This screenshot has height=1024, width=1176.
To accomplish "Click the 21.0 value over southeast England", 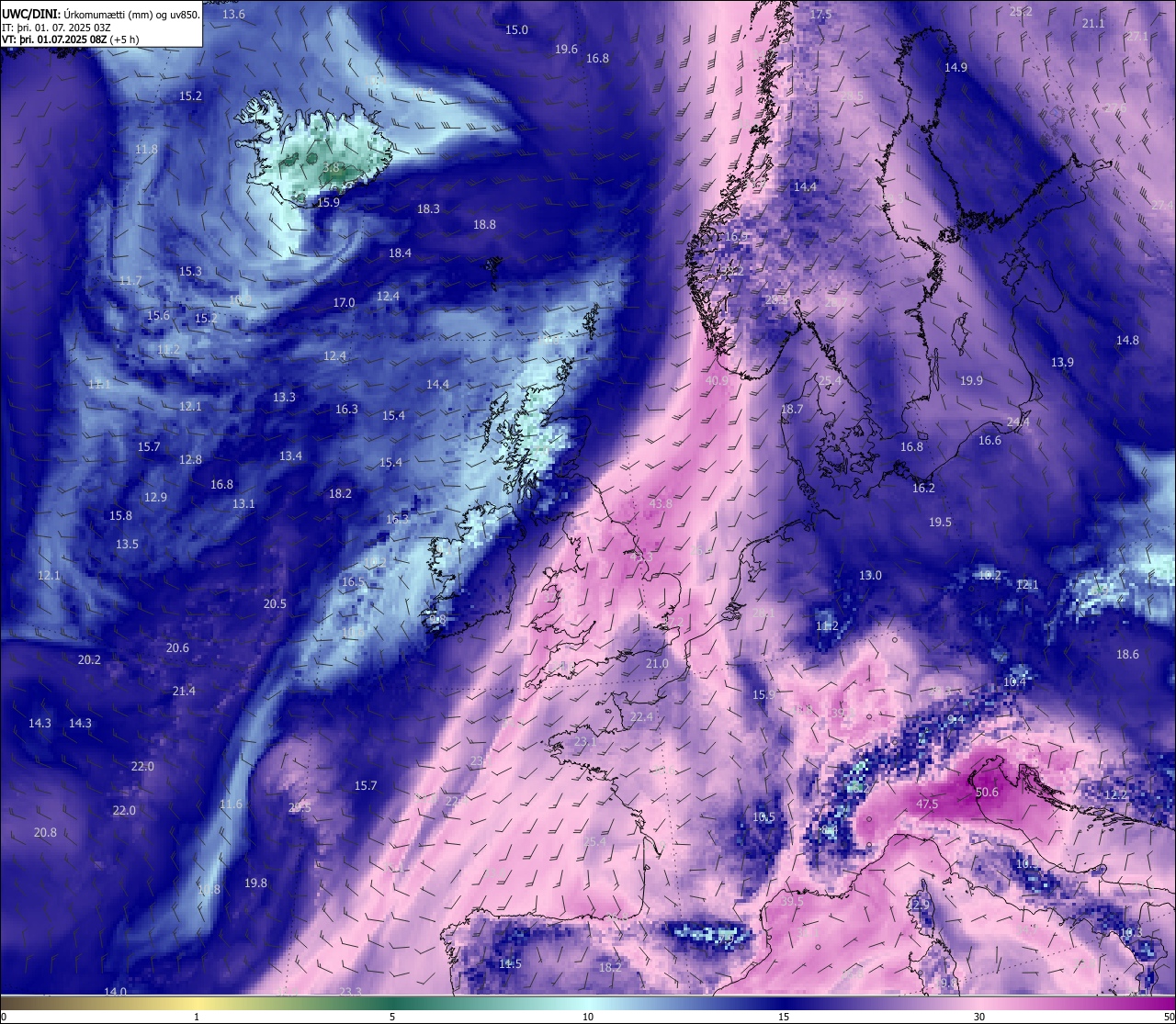I will tap(657, 663).
